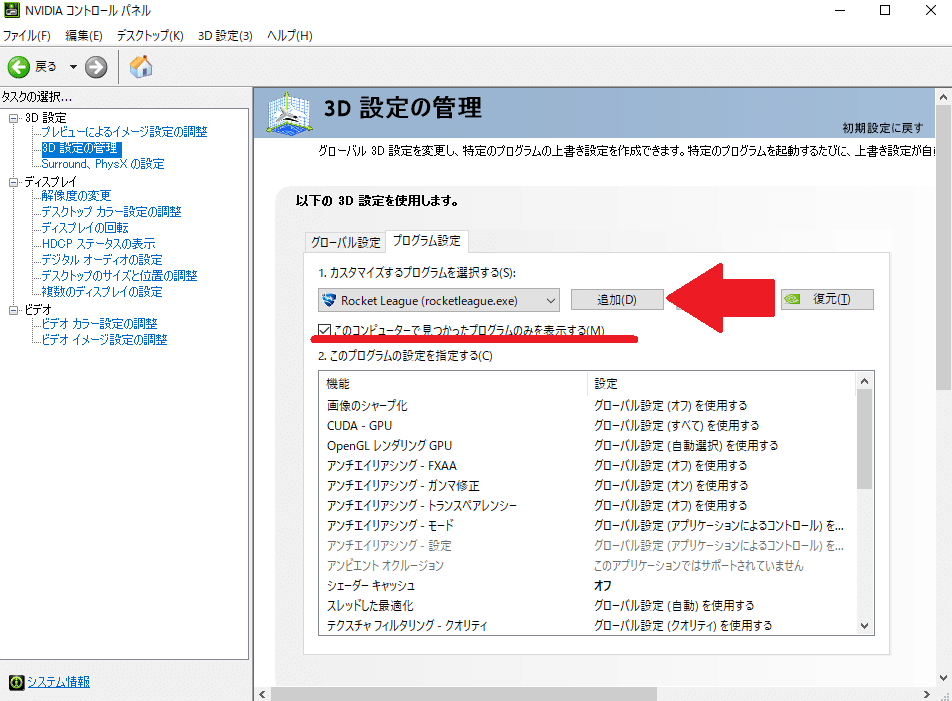The width and height of the screenshot is (952, 701).
Task: Open 解像度の変更 page
Action: tap(76, 195)
